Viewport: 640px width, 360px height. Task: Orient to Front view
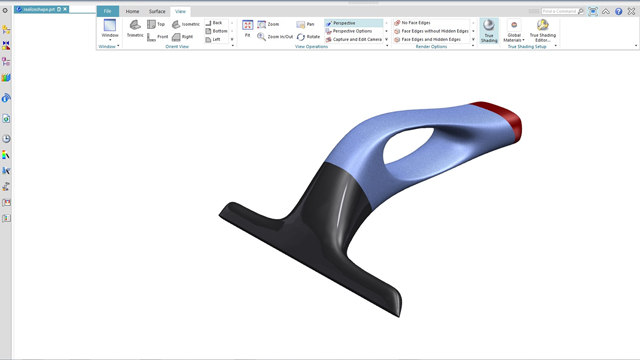point(158,37)
